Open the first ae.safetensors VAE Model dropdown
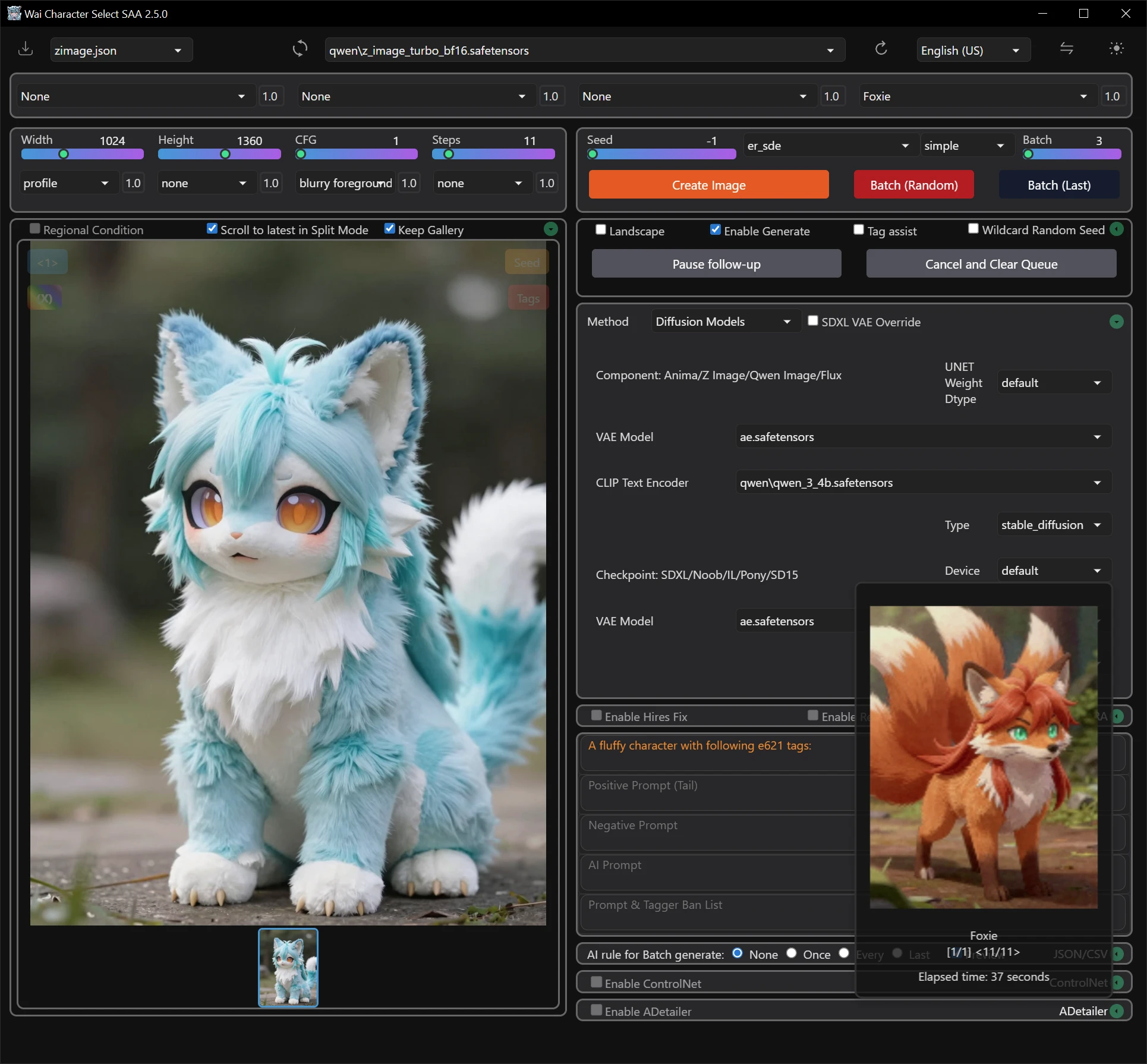Image resolution: width=1147 pixels, height=1064 pixels. click(x=922, y=437)
